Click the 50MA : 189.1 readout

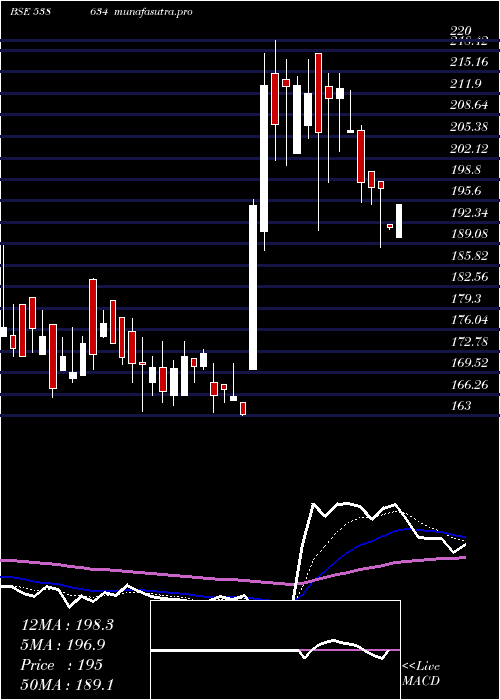click(67, 685)
